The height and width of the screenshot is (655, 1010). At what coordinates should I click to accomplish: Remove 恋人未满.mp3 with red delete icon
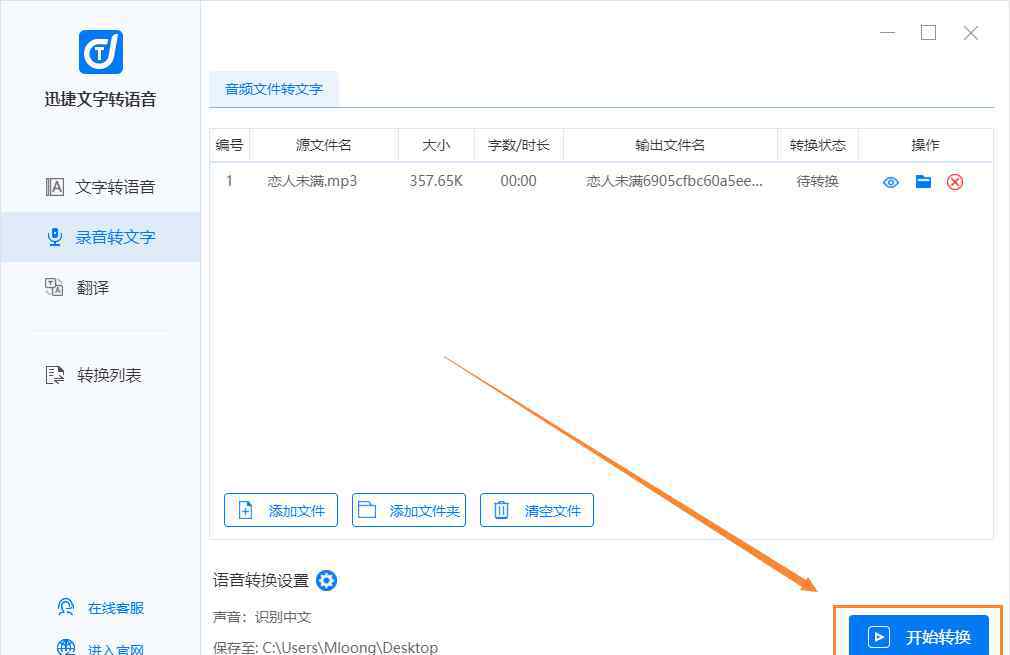(955, 182)
